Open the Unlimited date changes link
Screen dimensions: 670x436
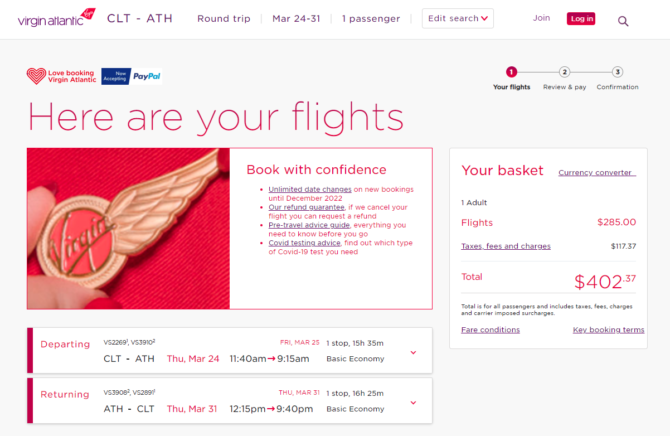click(x=310, y=189)
